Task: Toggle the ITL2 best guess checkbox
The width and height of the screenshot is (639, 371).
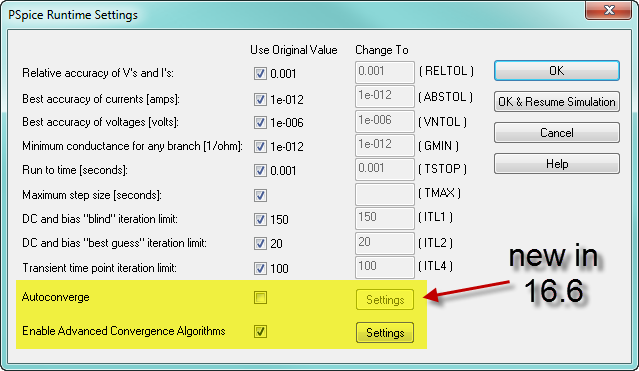Action: (260, 243)
